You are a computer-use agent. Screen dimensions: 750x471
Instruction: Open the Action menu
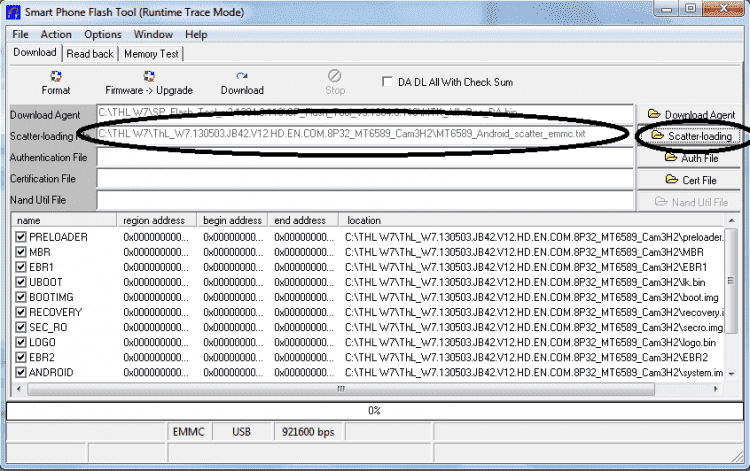[x=56, y=34]
